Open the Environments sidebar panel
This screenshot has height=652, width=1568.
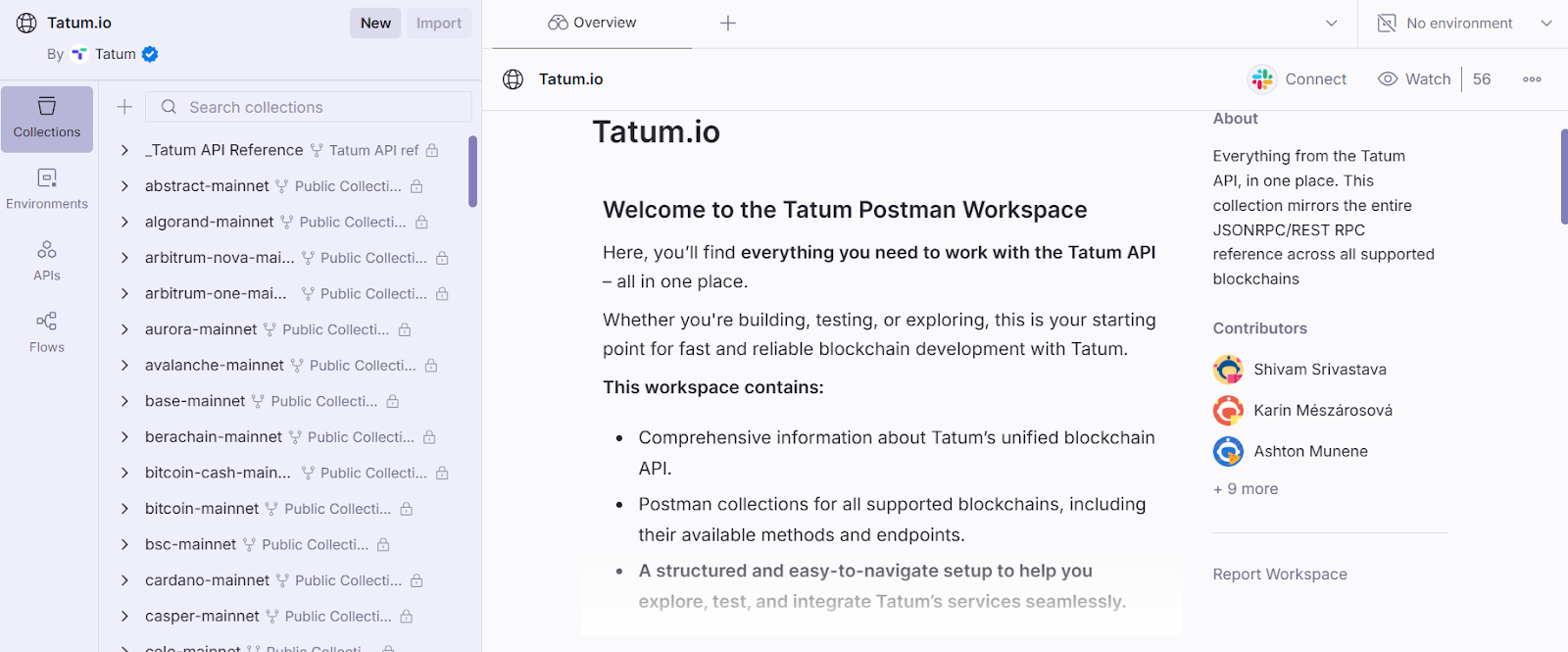47,189
